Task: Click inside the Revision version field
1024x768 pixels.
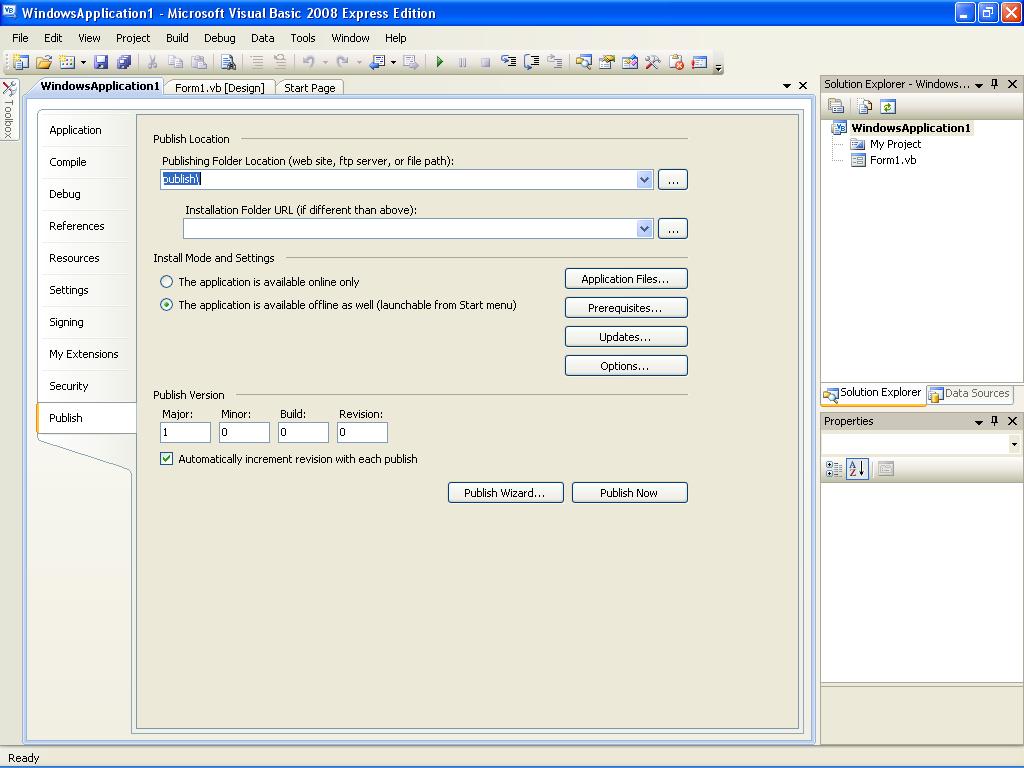Action: (x=362, y=432)
